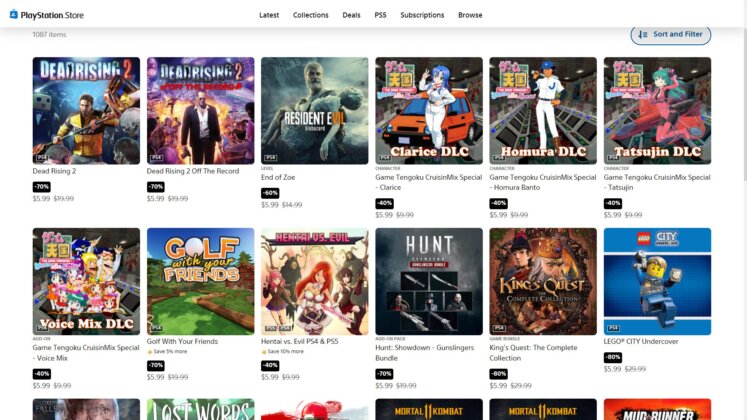
Task: Open the Clarice DLC cover art
Action: pyautogui.click(x=429, y=111)
